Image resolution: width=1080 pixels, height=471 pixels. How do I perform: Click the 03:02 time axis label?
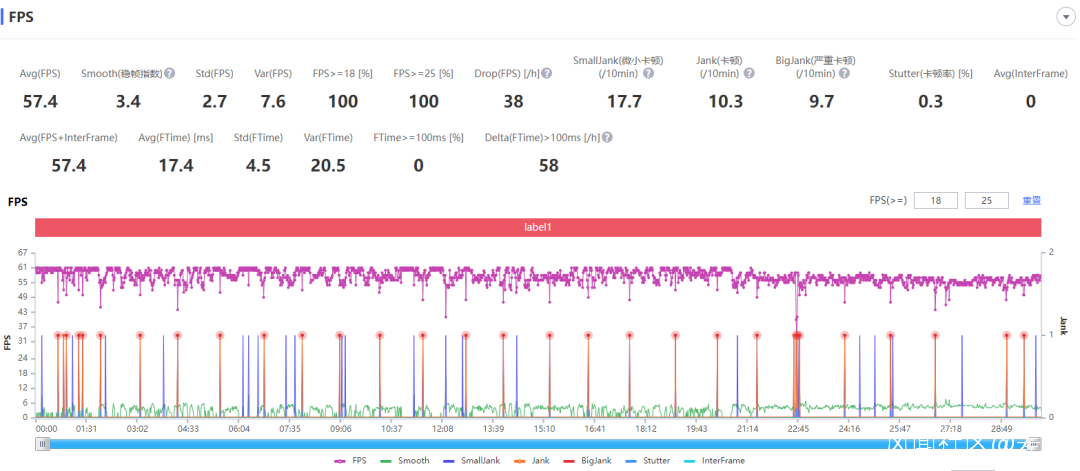(138, 428)
